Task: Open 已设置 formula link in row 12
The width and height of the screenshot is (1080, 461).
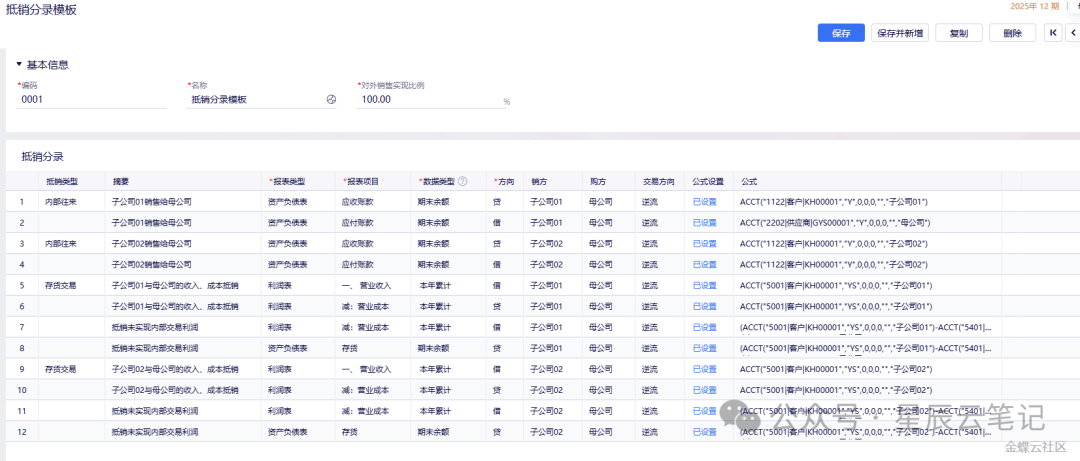Action: click(x=705, y=432)
